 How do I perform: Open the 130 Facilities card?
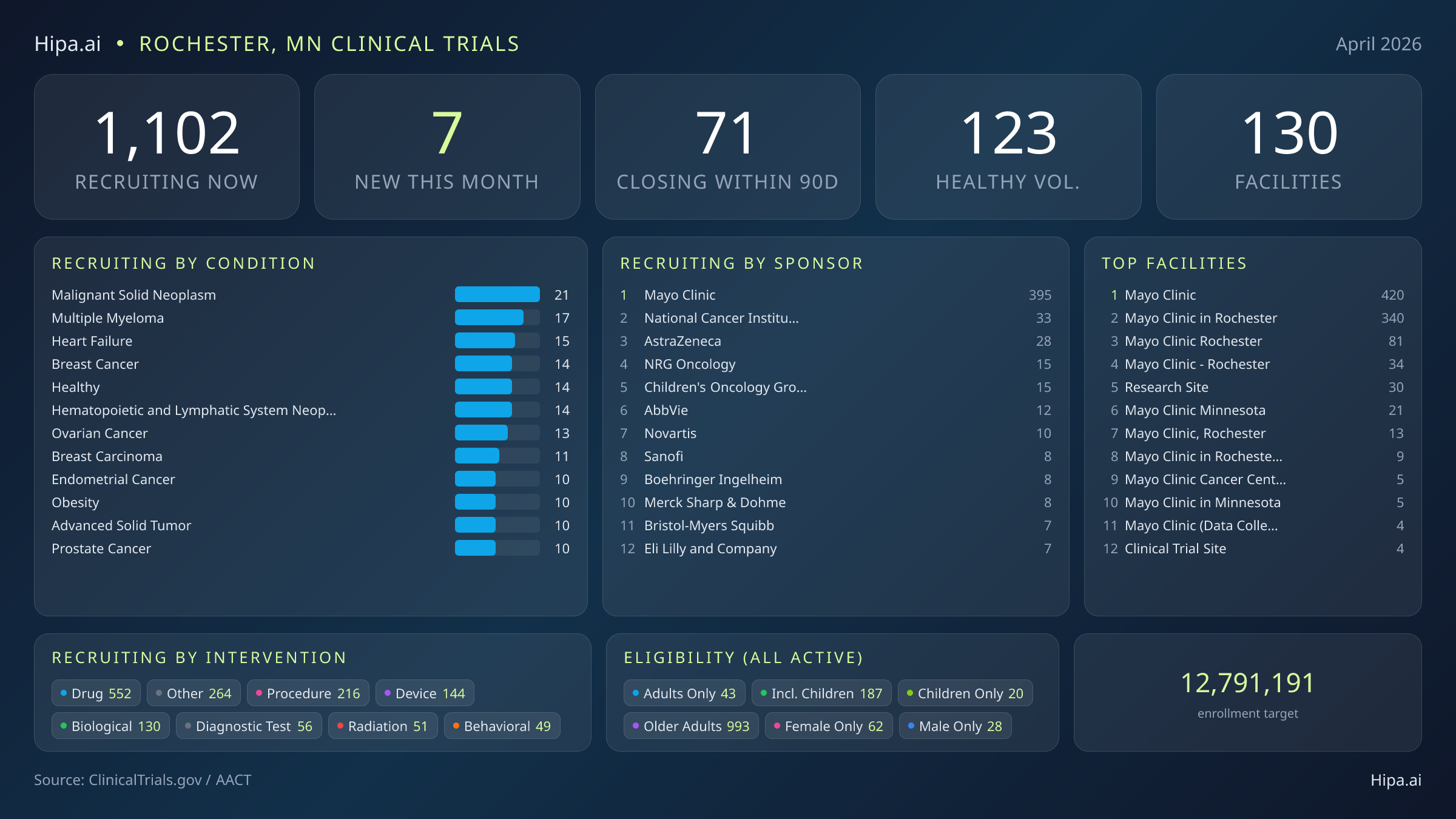pos(1289,147)
